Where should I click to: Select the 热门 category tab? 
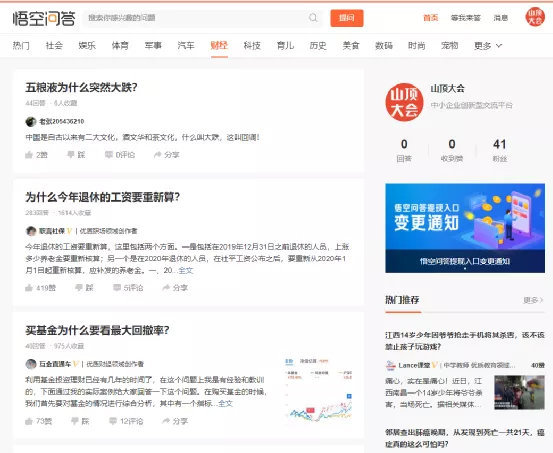coord(21,46)
